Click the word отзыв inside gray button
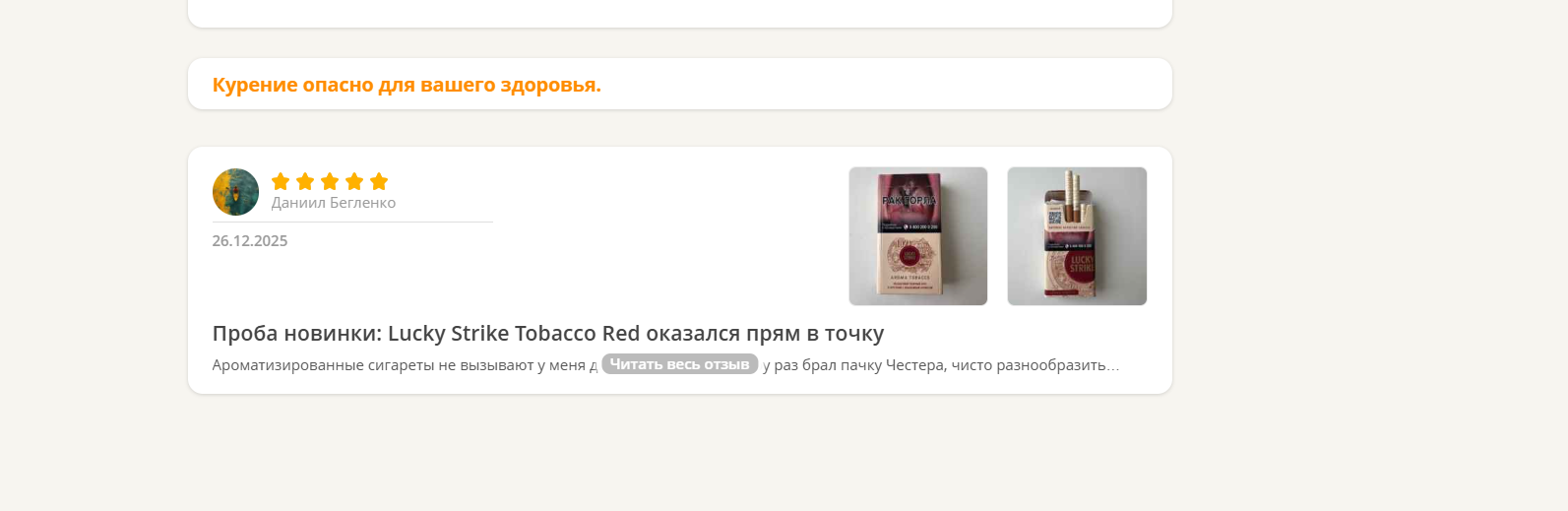Image resolution: width=1568 pixels, height=511 pixels. point(726,364)
